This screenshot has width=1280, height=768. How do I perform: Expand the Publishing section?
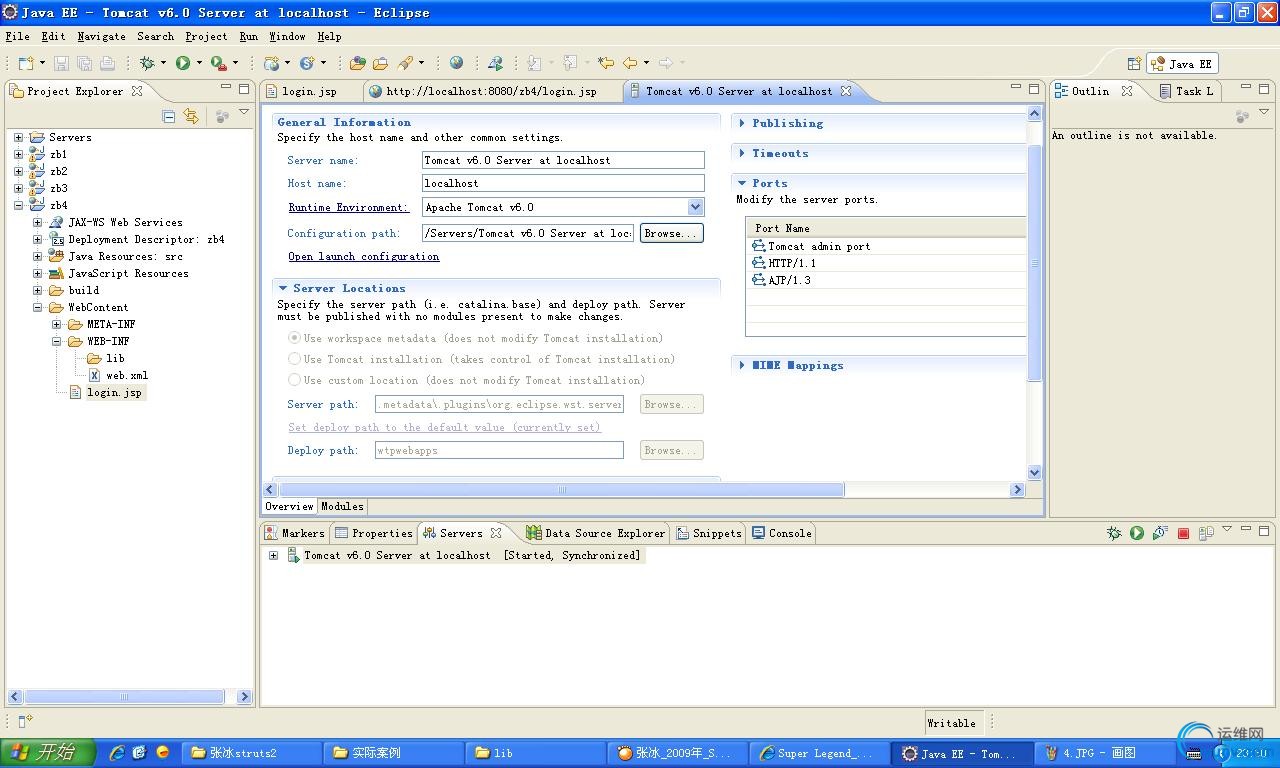tap(742, 123)
